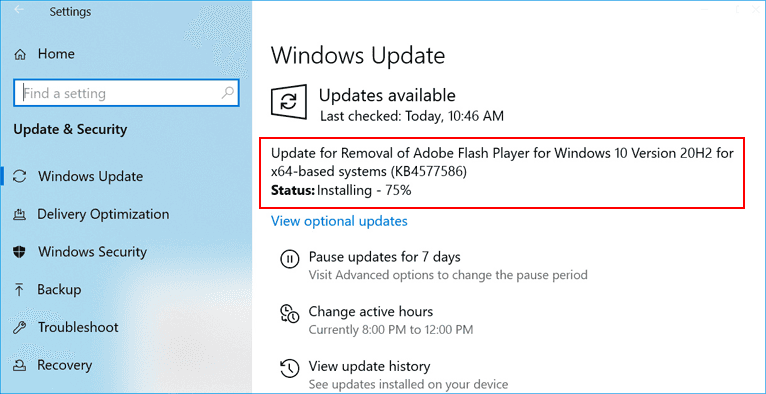
Task: Click the Backup upload arrow icon
Action: tap(20, 290)
